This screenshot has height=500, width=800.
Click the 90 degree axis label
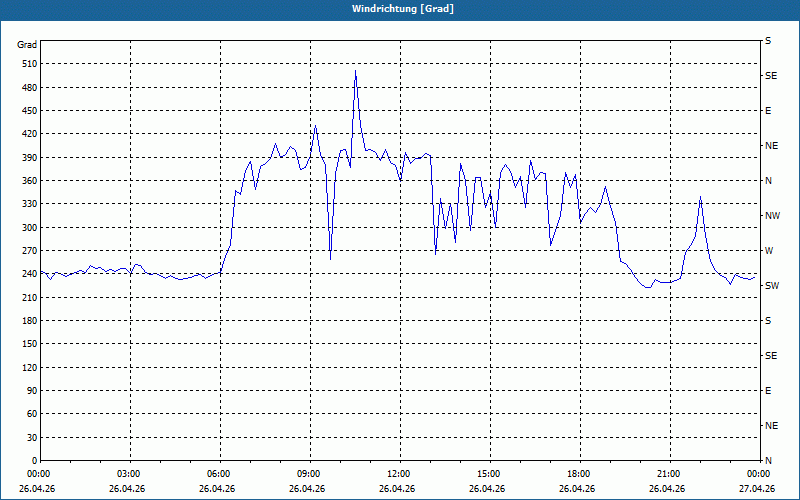(33, 391)
